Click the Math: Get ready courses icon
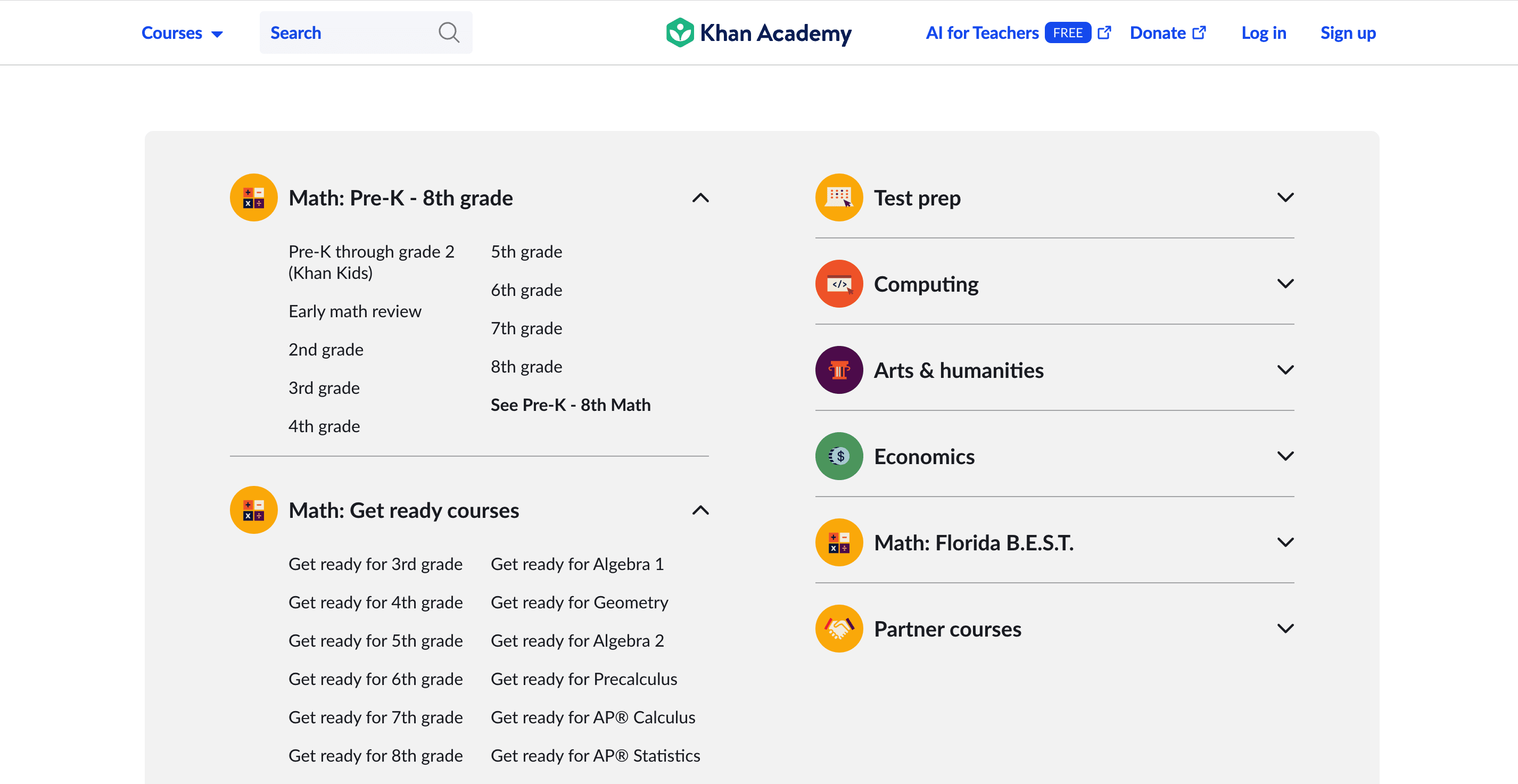Screen dimensions: 1518x784 pyautogui.click(x=253, y=510)
